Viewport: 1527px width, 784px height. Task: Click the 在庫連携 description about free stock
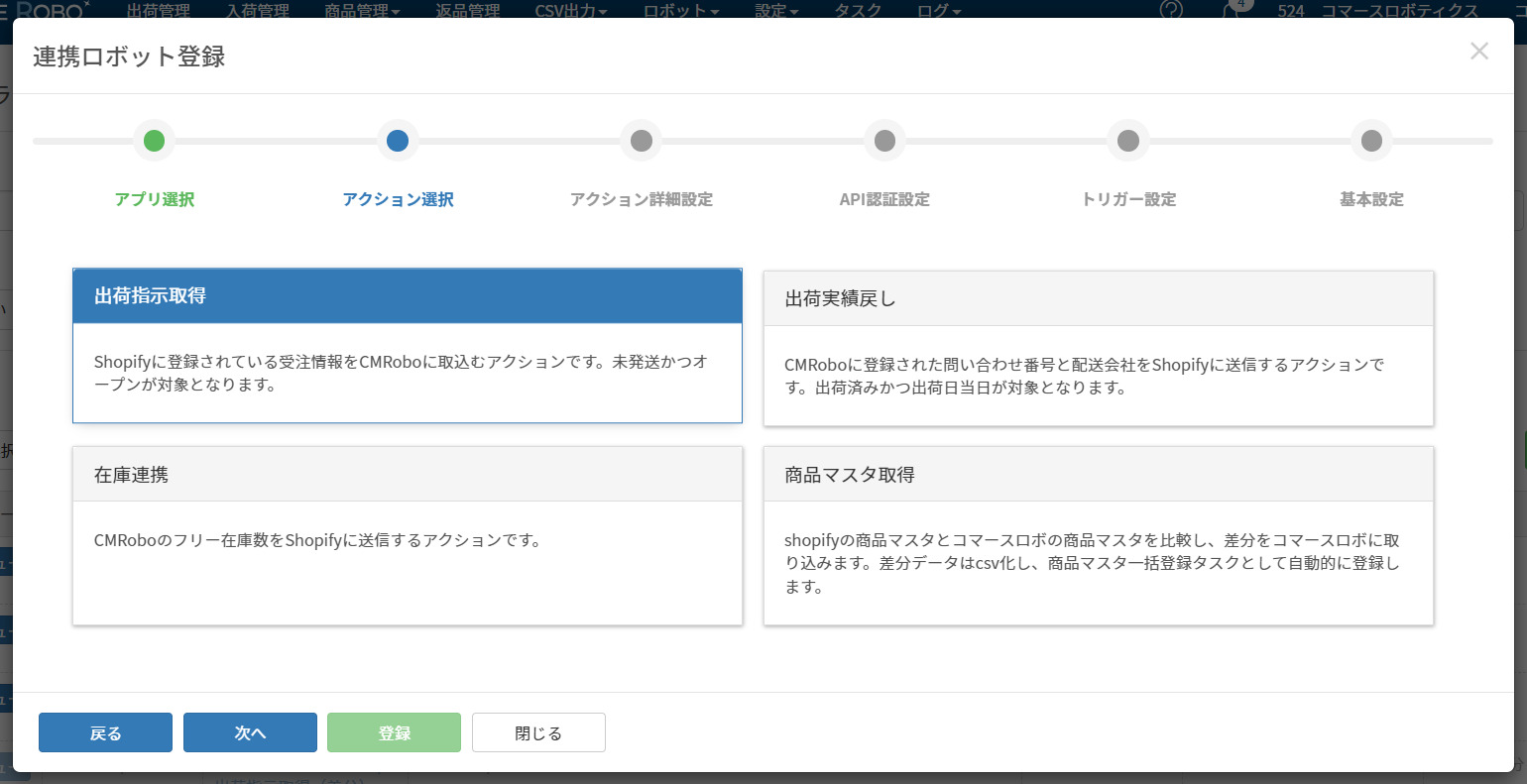[x=317, y=540]
